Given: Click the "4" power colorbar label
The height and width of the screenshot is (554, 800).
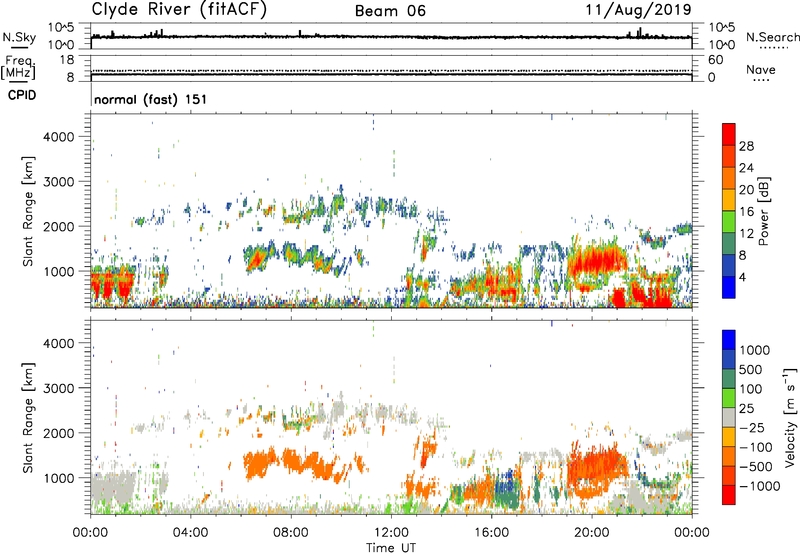Looking at the screenshot, I should tap(742, 278).
